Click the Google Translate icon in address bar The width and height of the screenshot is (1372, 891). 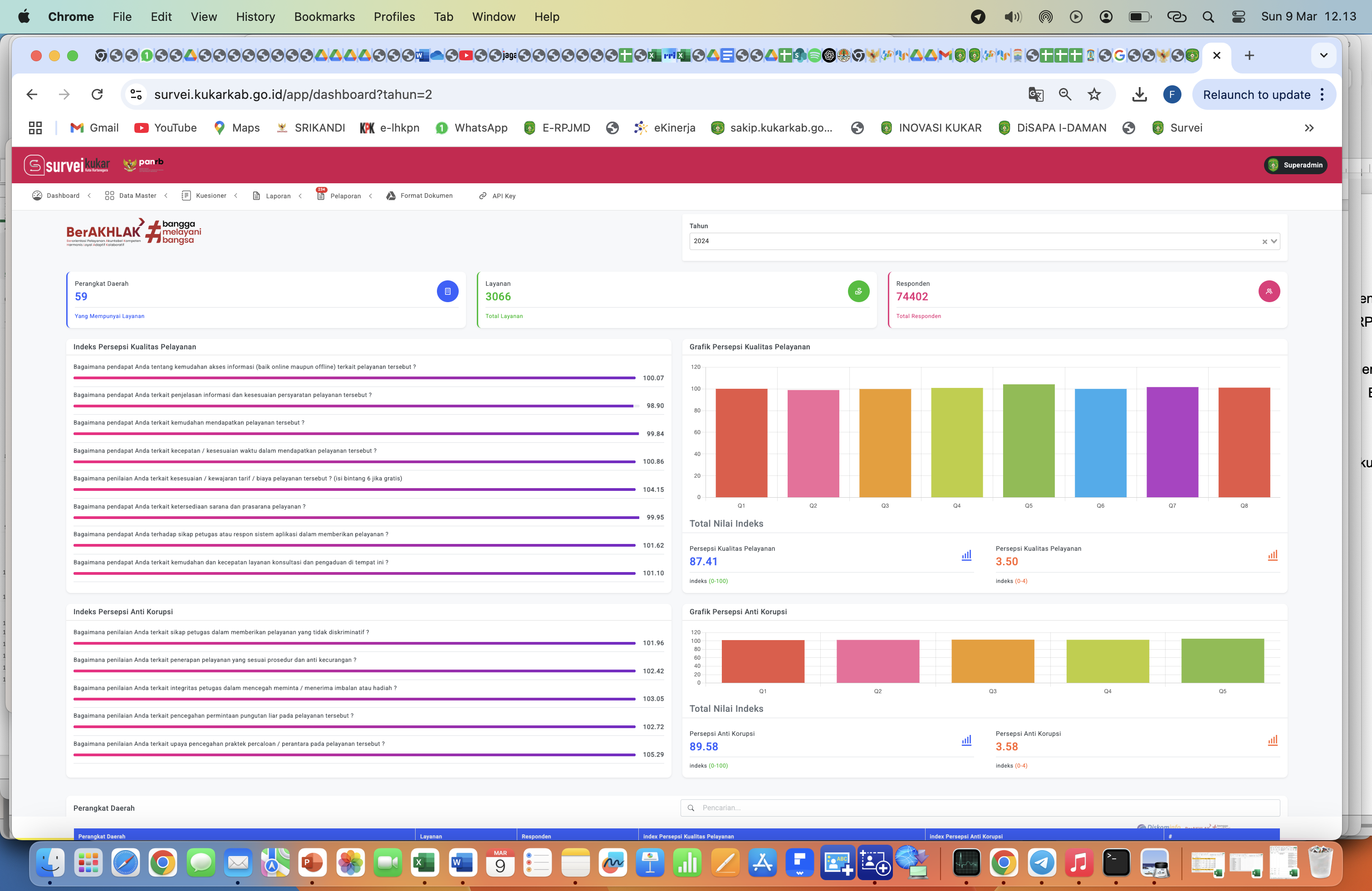tap(1035, 94)
